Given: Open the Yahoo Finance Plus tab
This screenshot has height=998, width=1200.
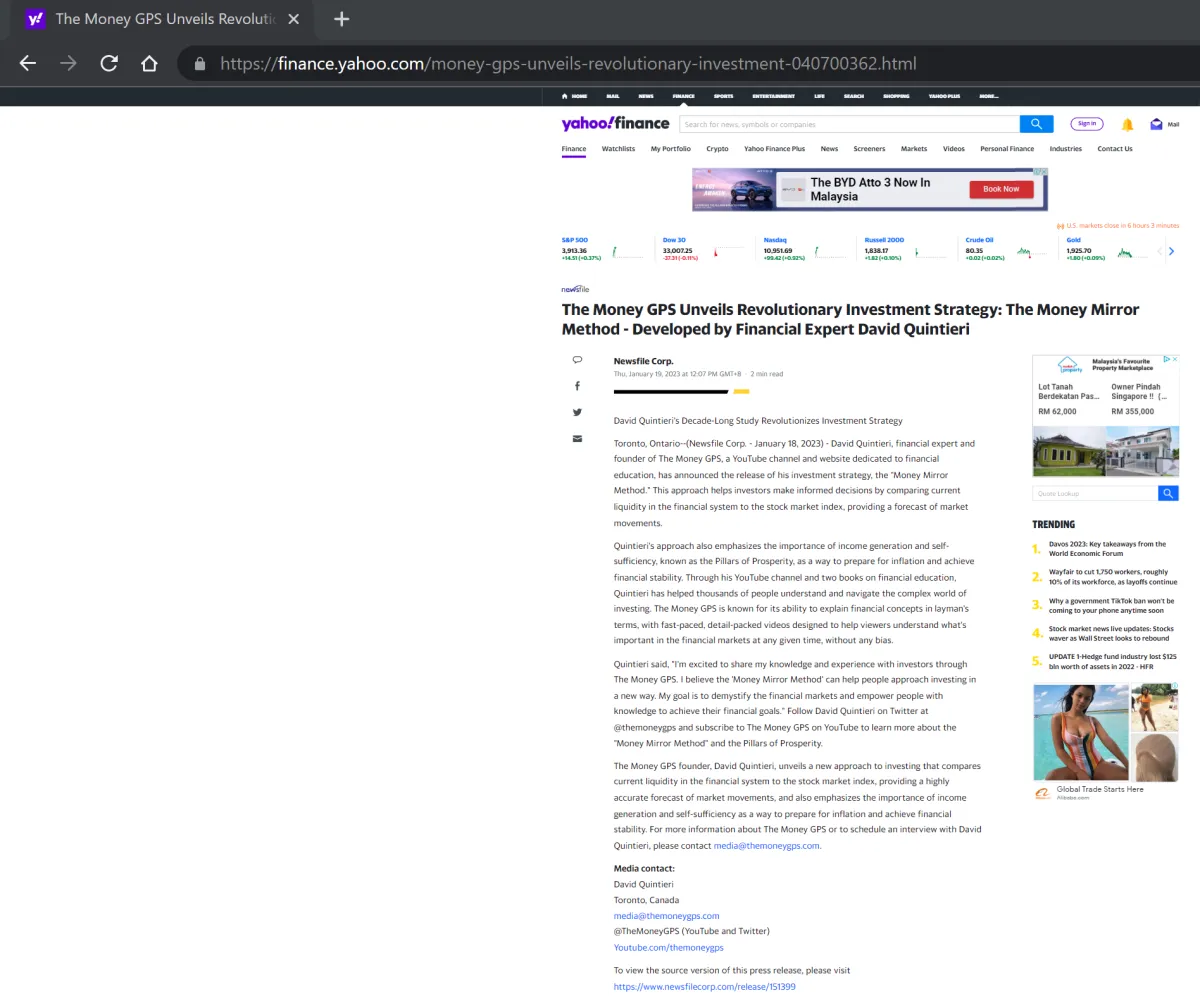Looking at the screenshot, I should pos(774,149).
